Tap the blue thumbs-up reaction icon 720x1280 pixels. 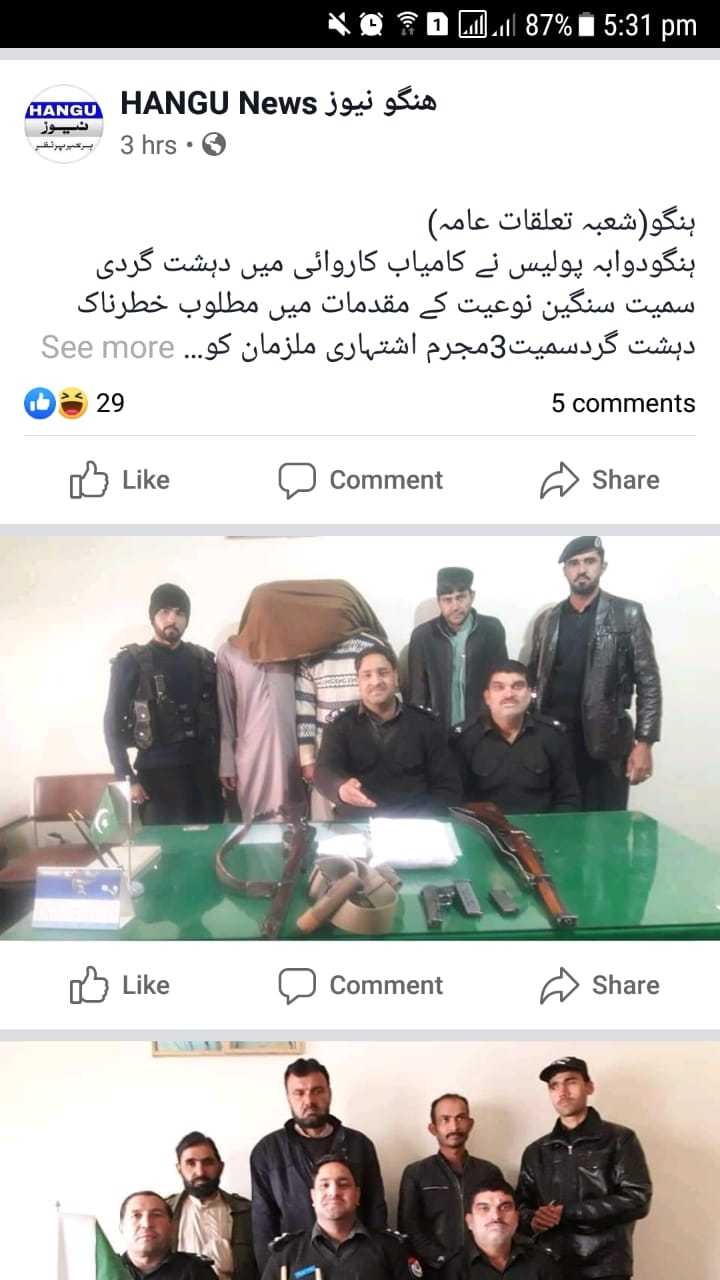click(40, 403)
